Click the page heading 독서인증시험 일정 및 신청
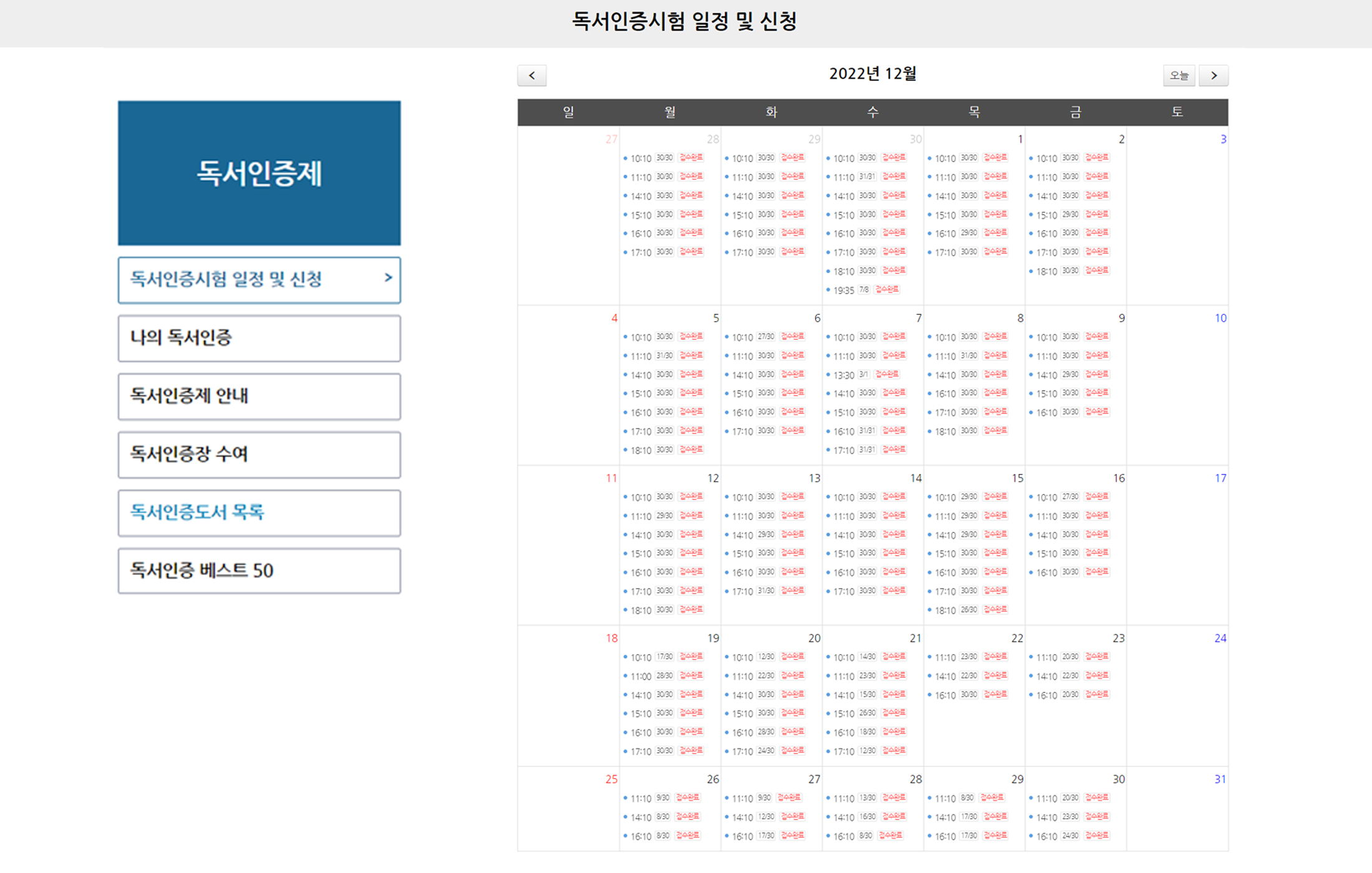 pyautogui.click(x=684, y=21)
